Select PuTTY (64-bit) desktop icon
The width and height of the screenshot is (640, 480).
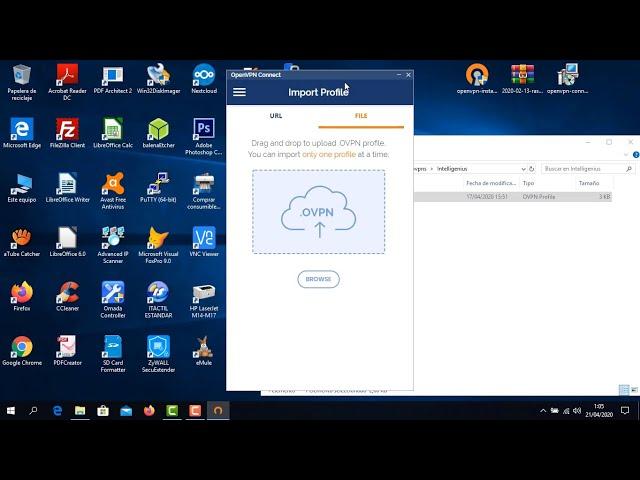tap(158, 188)
